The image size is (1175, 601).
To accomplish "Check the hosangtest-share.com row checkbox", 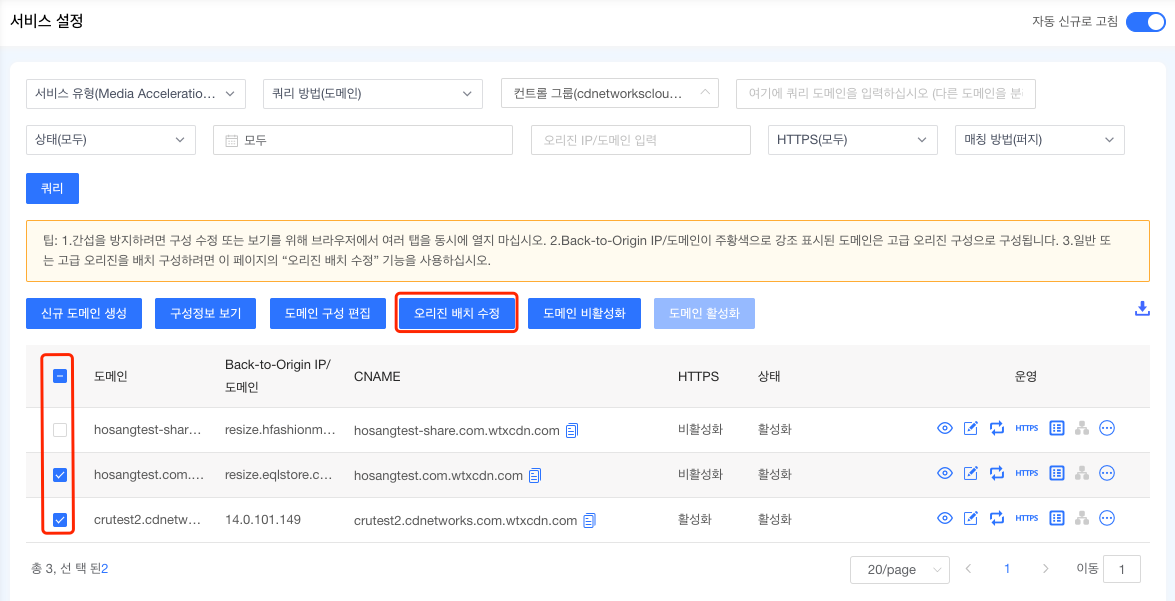I will point(58,429).
